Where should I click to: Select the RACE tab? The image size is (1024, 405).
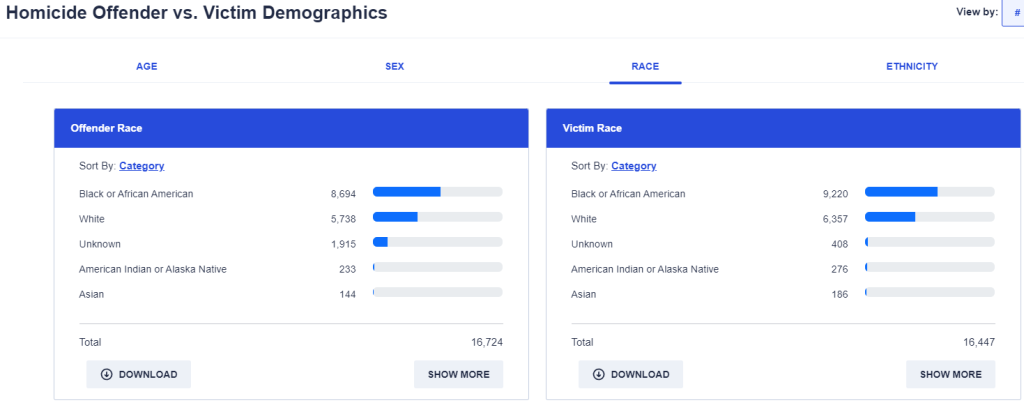click(x=645, y=67)
